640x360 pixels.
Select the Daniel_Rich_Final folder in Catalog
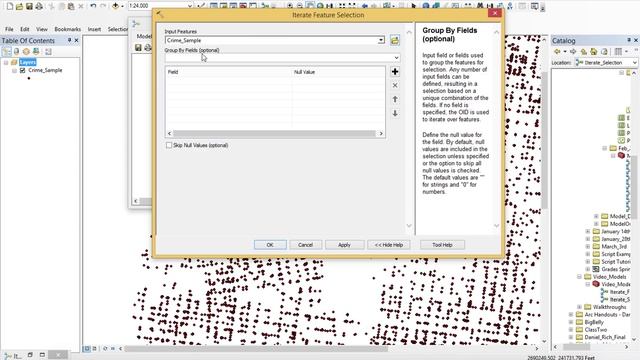point(605,337)
